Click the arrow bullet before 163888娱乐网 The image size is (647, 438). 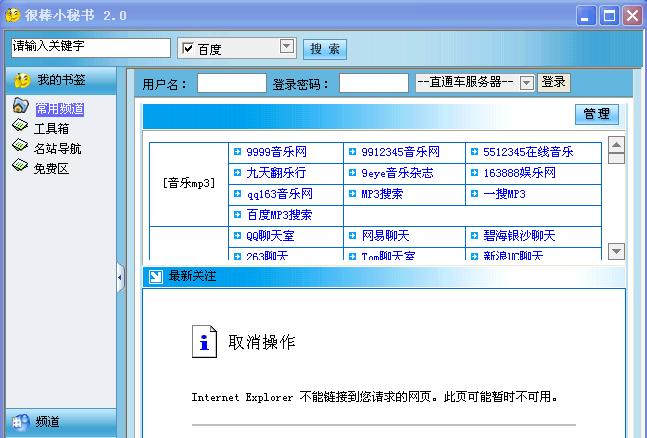[474, 173]
